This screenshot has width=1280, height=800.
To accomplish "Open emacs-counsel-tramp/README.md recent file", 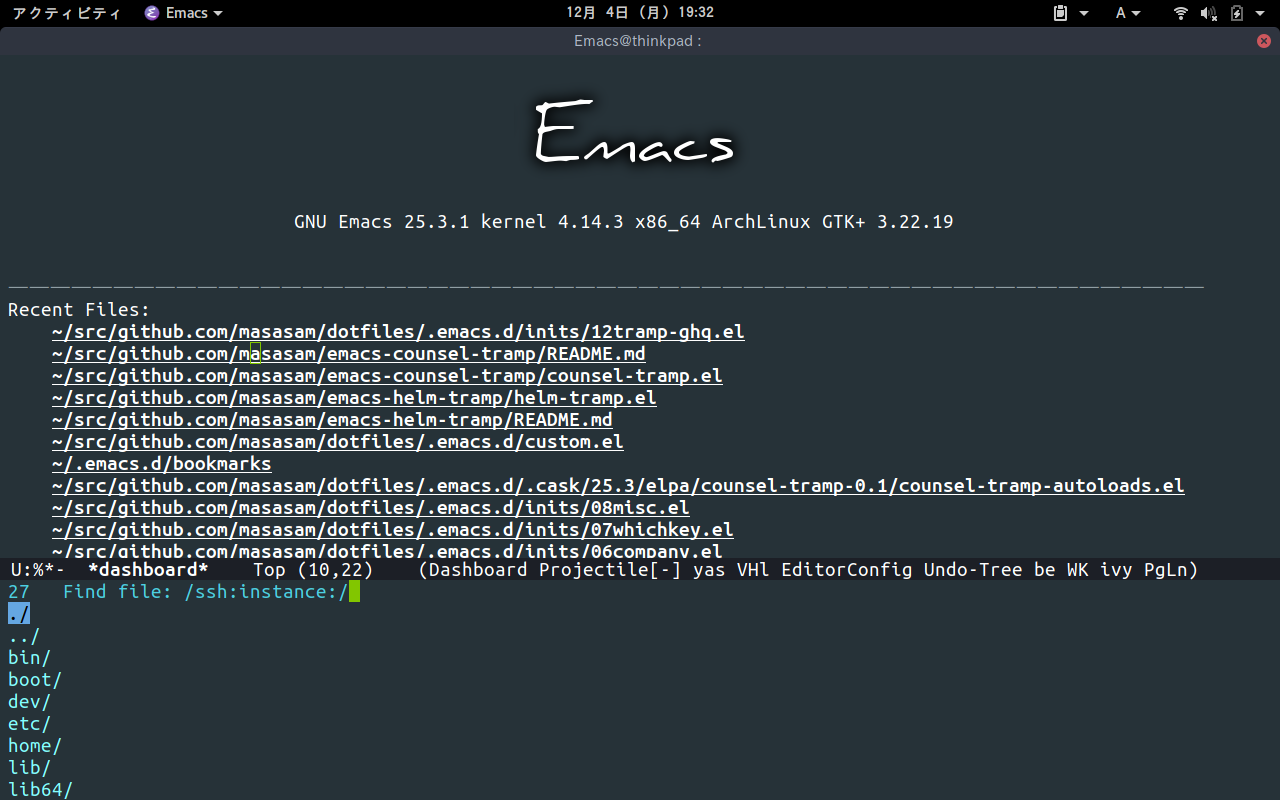I will pos(349,354).
